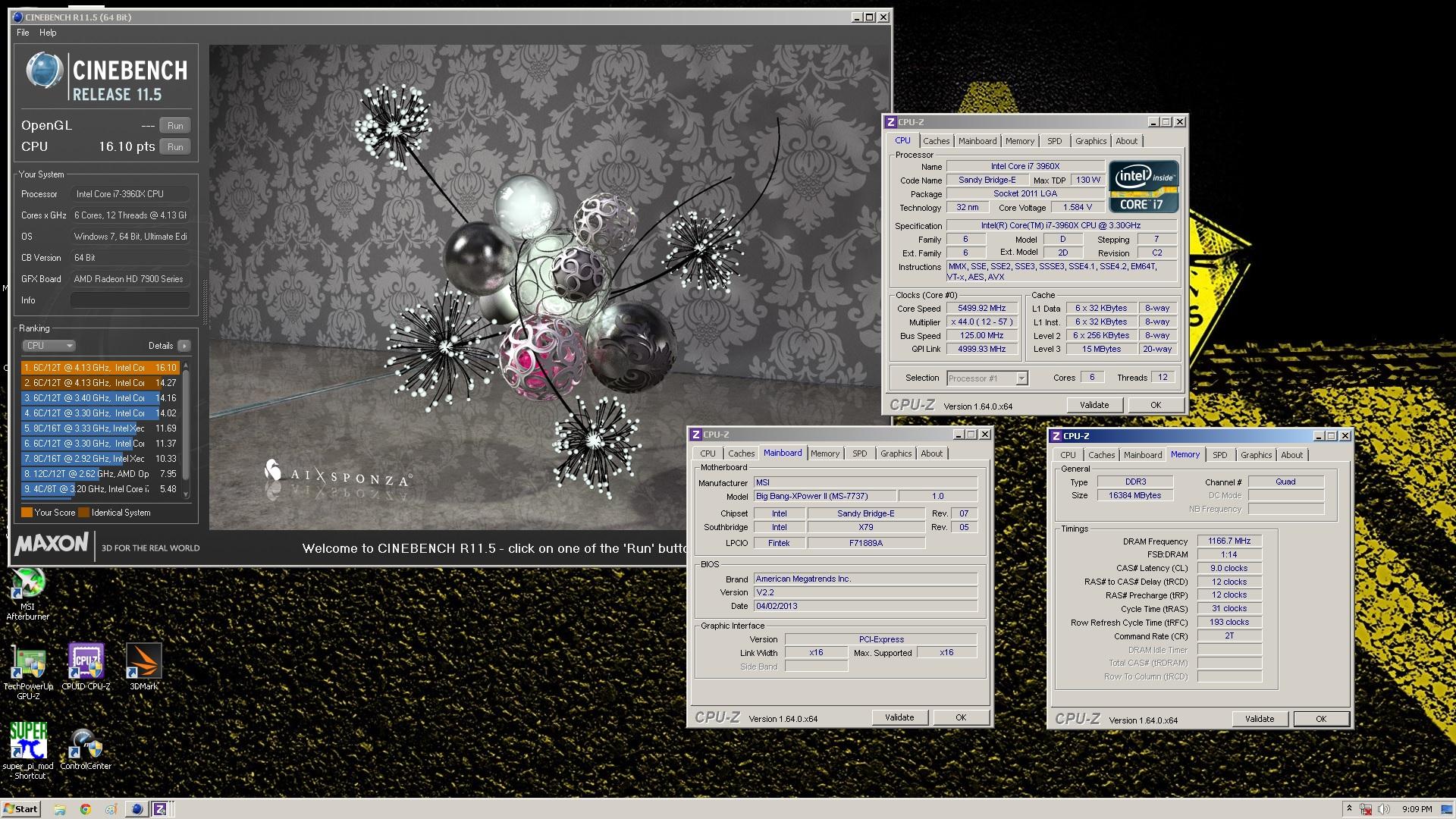The height and width of the screenshot is (819, 1456).
Task: Click Validate in the Memory CPU-Z window
Action: (x=1260, y=719)
